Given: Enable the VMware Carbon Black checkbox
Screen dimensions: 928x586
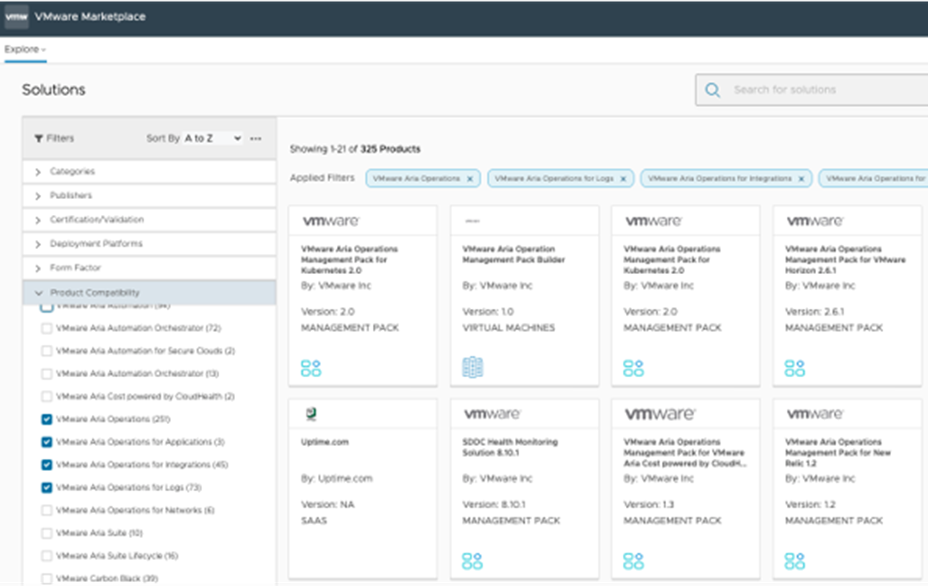Looking at the screenshot, I should pos(47,579).
